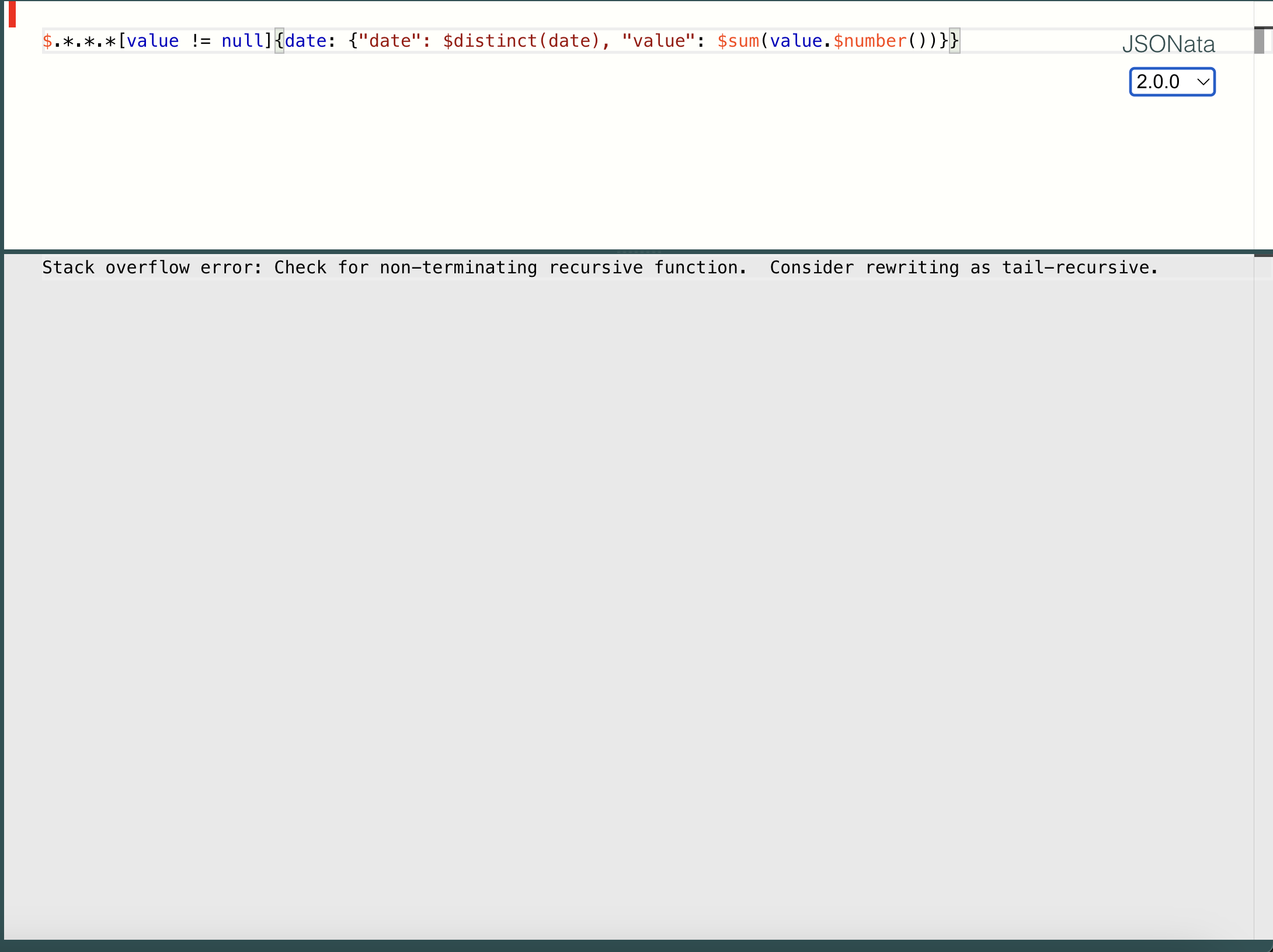Screen dimensions: 1273x952
Task: Click the gray minimap scrollbar thumb
Action: [x=1259, y=41]
